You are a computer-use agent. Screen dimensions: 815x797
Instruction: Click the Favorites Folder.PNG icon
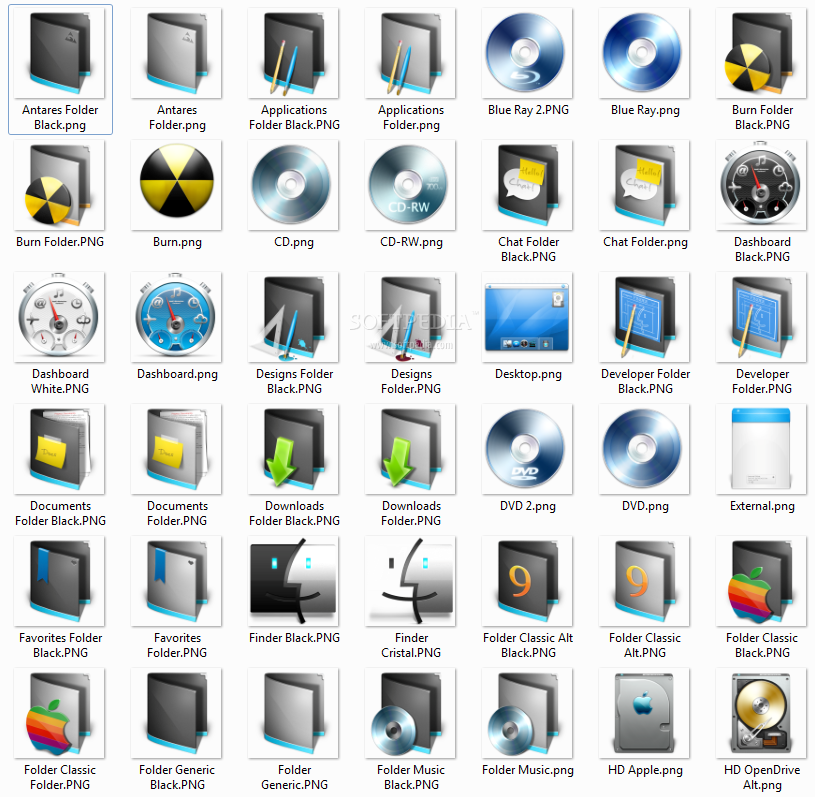coord(177,581)
